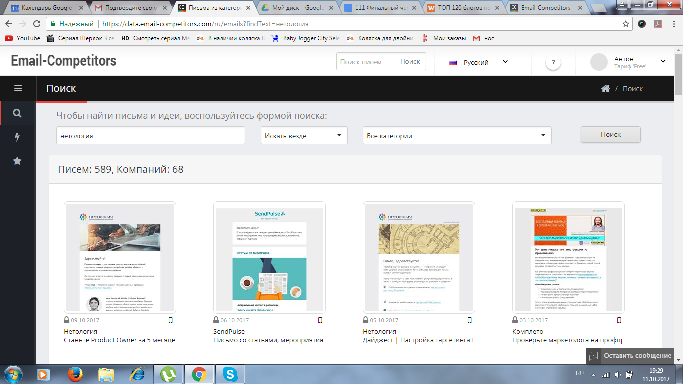Switch to the Gmail browser tab

click(x=131, y=8)
